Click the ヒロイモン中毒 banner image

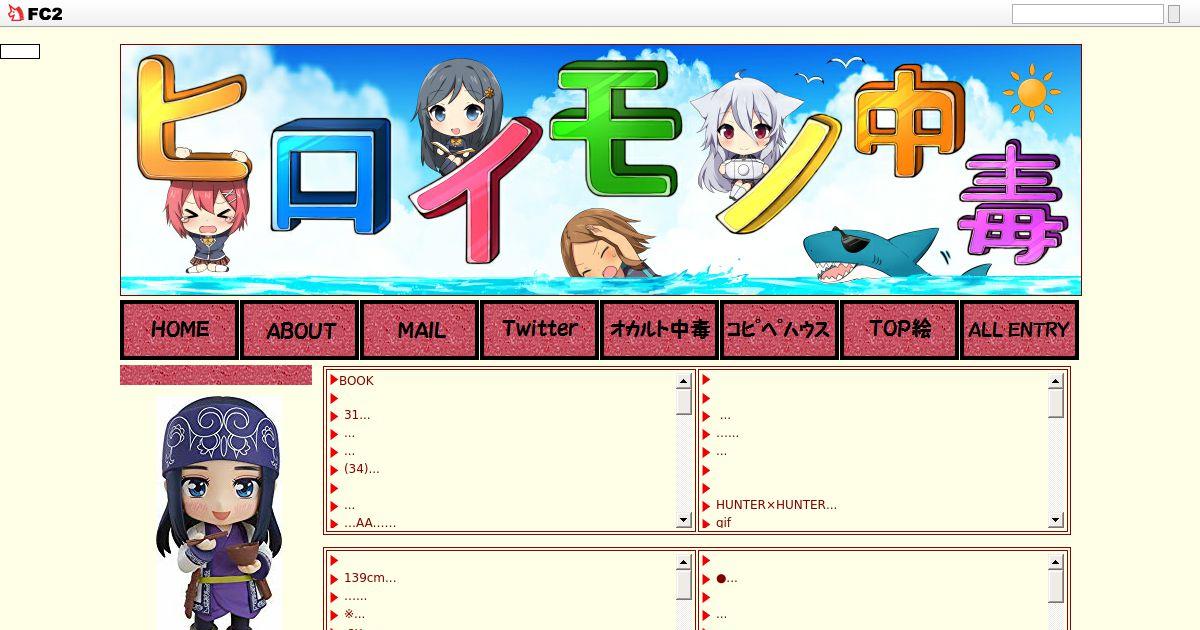(x=601, y=170)
